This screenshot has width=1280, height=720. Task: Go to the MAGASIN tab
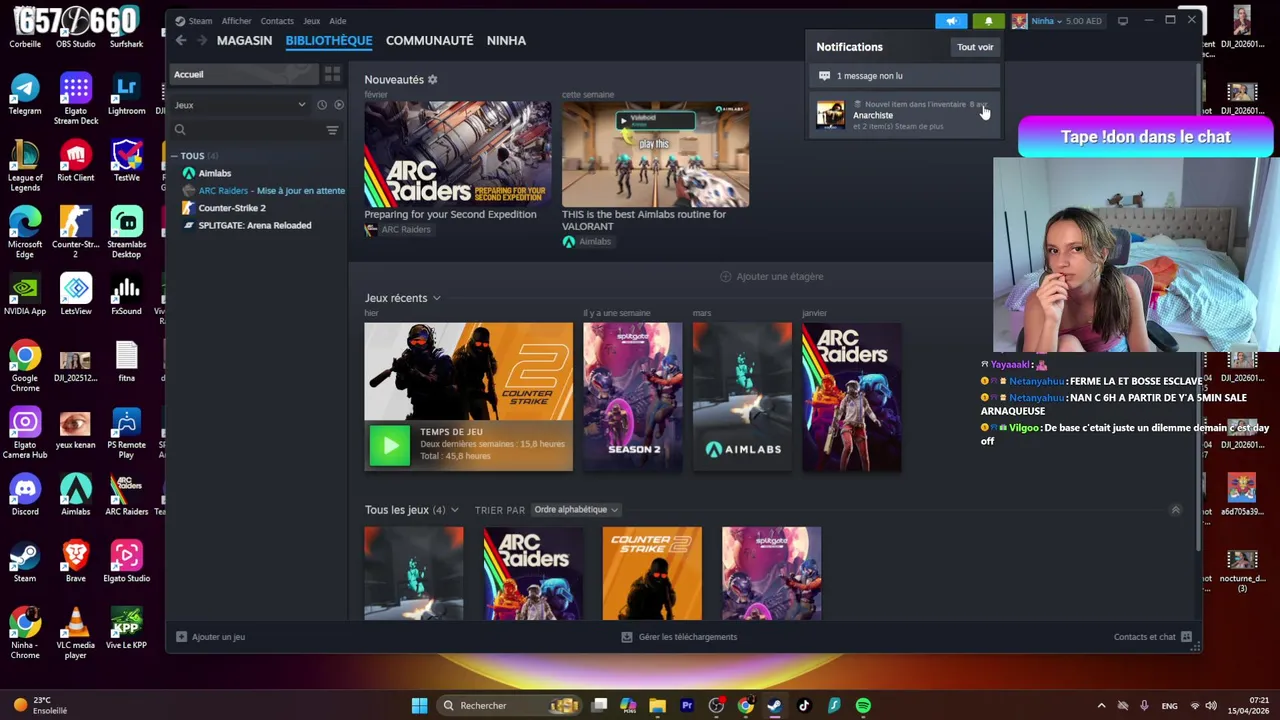(x=244, y=40)
